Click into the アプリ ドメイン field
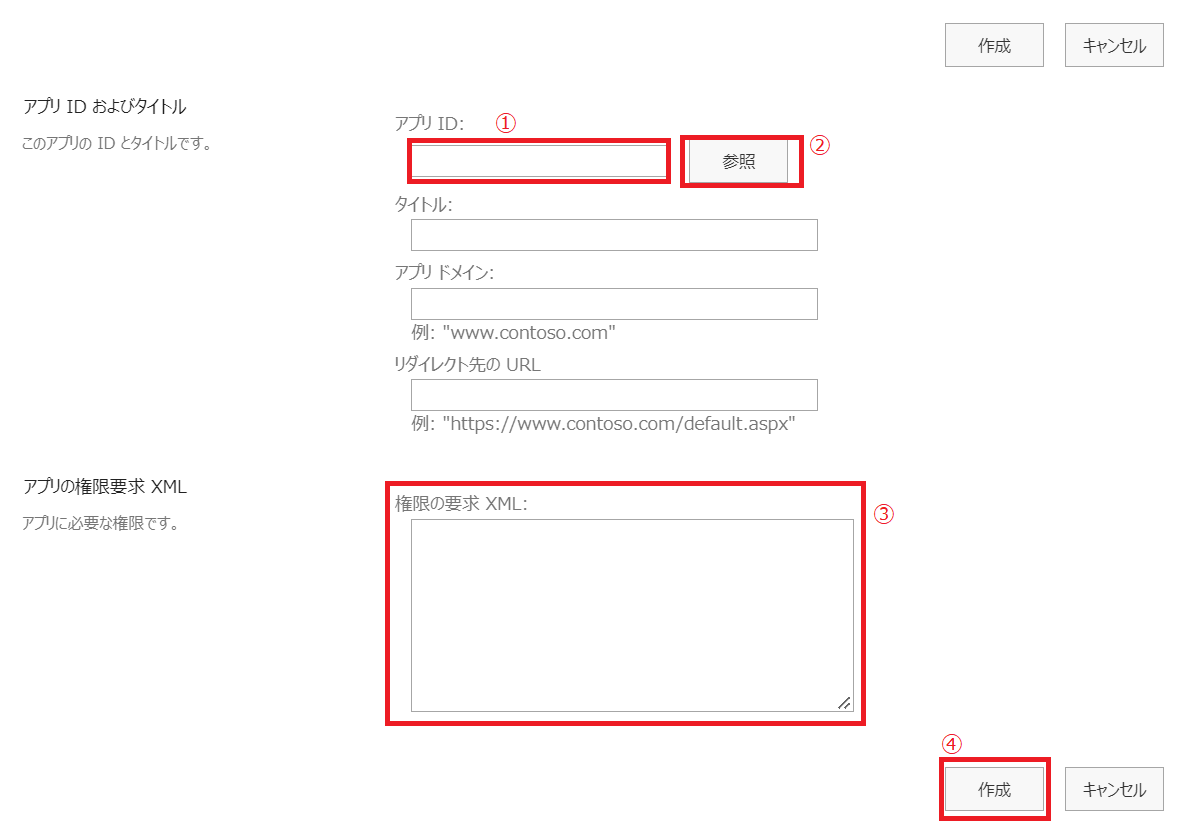 614,304
